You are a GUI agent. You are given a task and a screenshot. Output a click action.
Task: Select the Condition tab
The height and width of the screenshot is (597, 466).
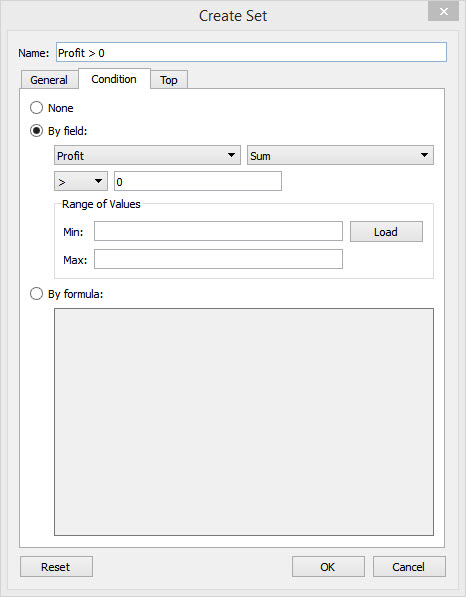[x=114, y=79]
